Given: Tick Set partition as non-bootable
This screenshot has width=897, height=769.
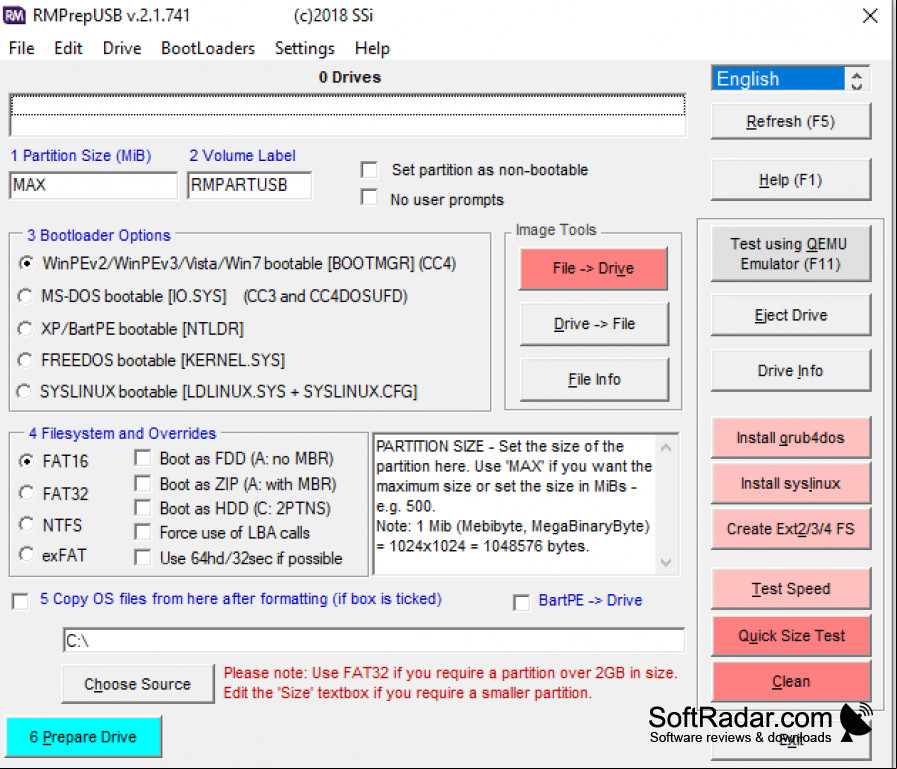Looking at the screenshot, I should 370,170.
